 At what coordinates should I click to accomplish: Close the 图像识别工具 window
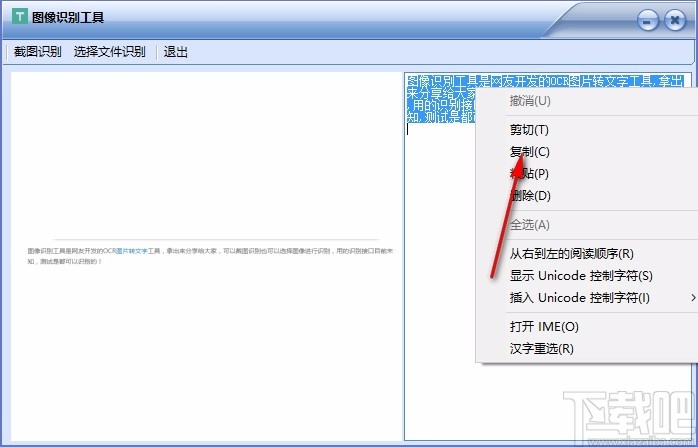pos(675,20)
